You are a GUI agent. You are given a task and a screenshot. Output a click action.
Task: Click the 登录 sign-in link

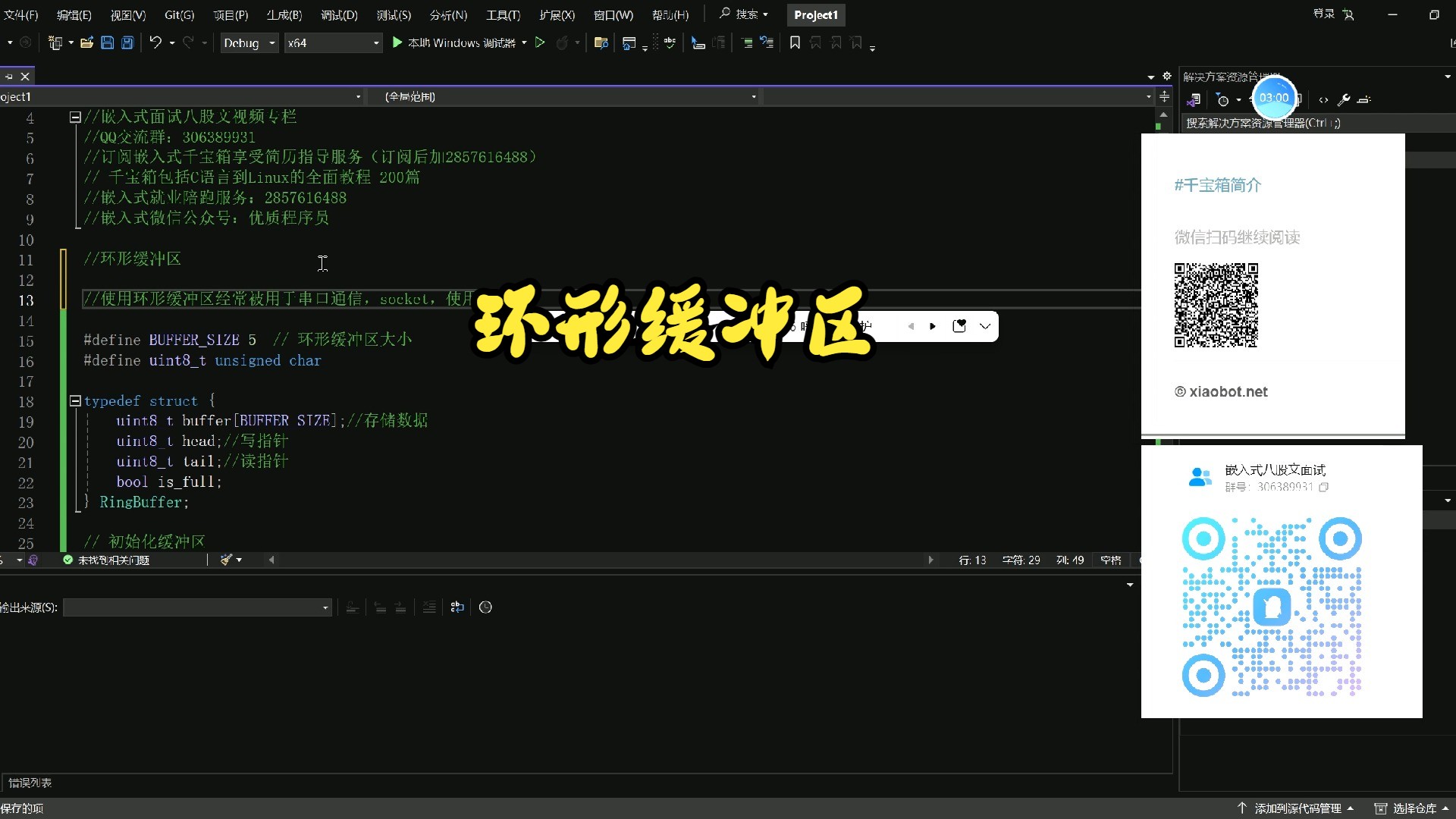click(x=1324, y=14)
